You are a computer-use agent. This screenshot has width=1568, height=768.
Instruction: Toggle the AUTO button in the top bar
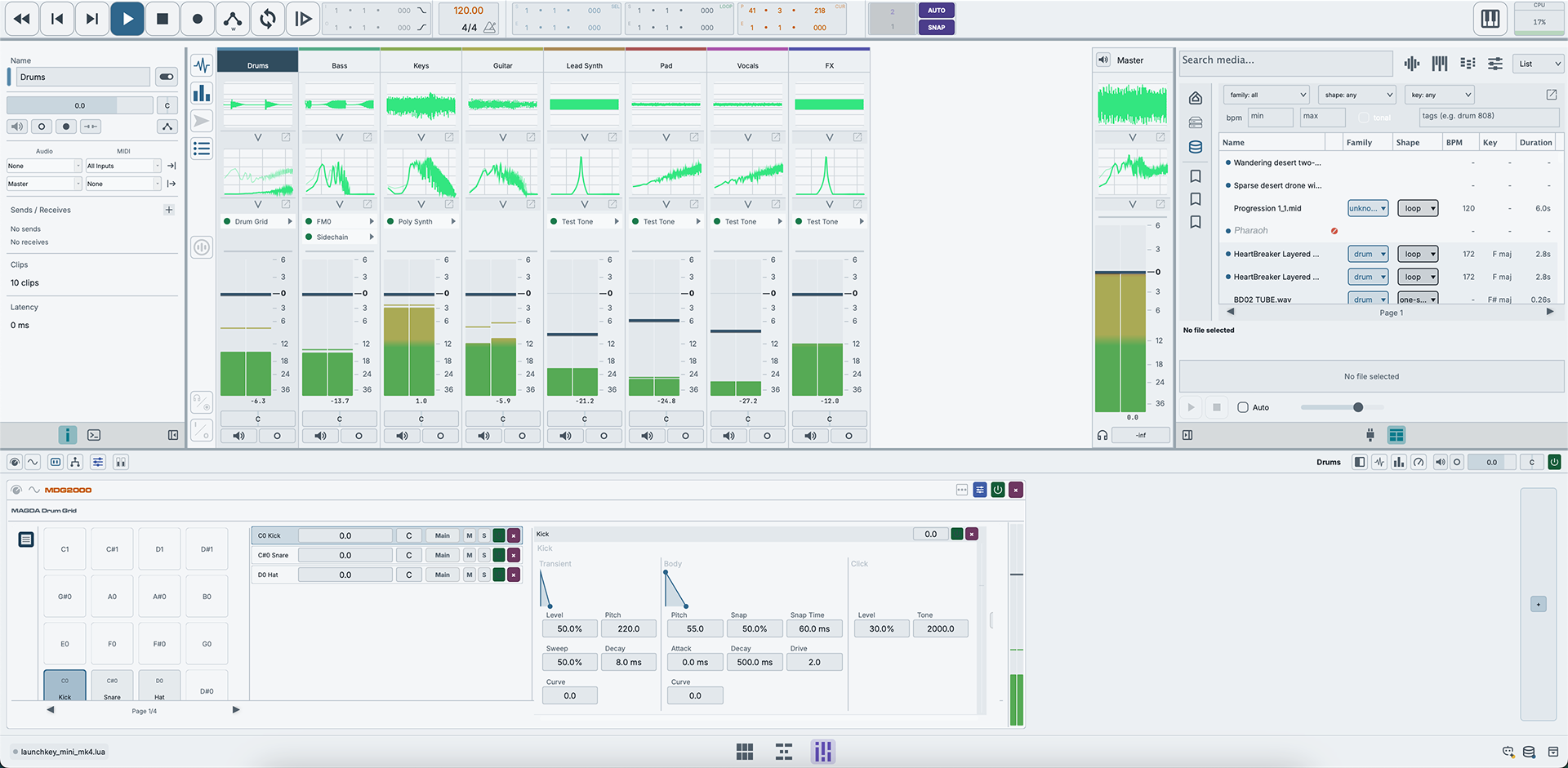coord(936,11)
